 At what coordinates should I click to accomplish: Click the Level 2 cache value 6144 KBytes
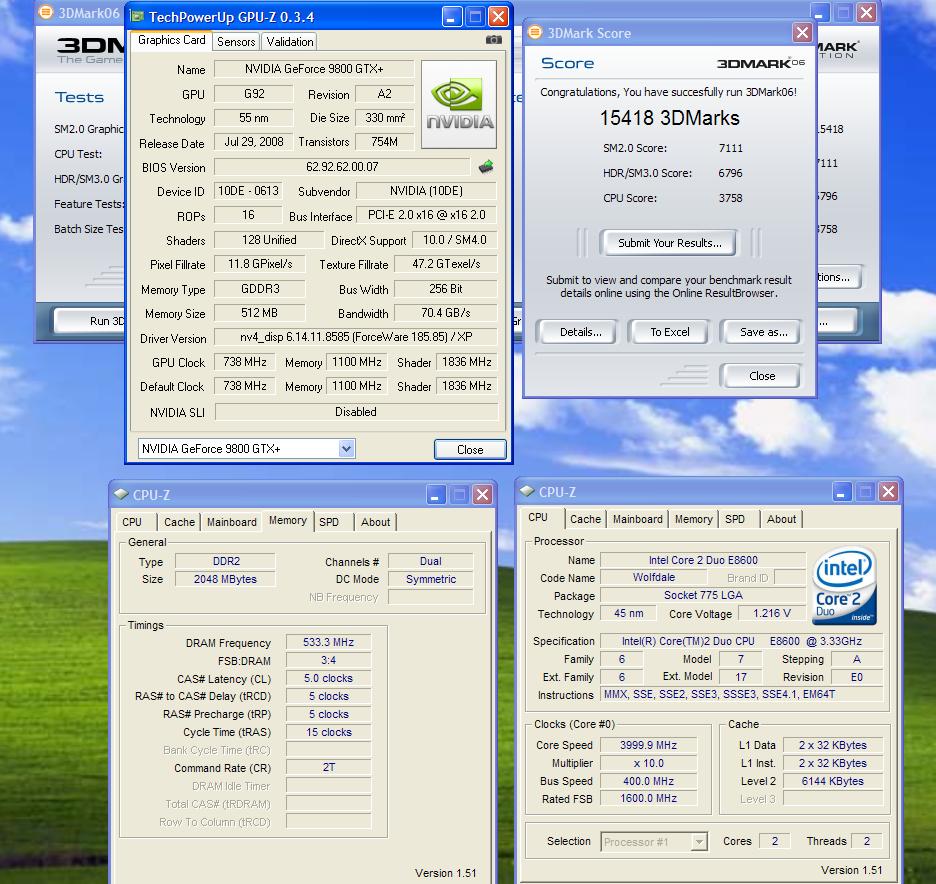click(833, 781)
